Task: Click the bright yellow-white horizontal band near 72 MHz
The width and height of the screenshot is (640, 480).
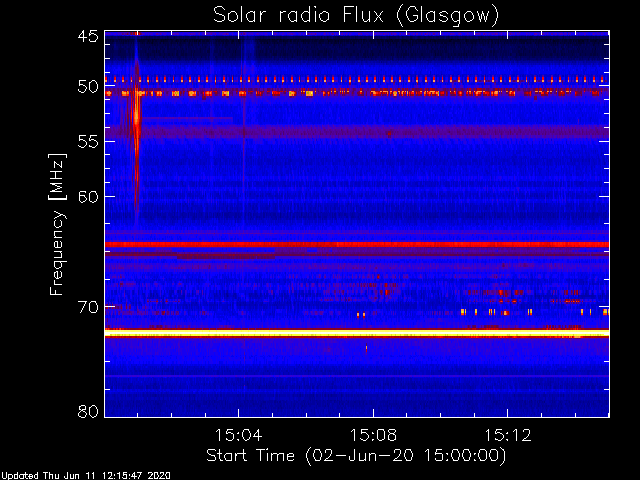Action: coord(357,333)
